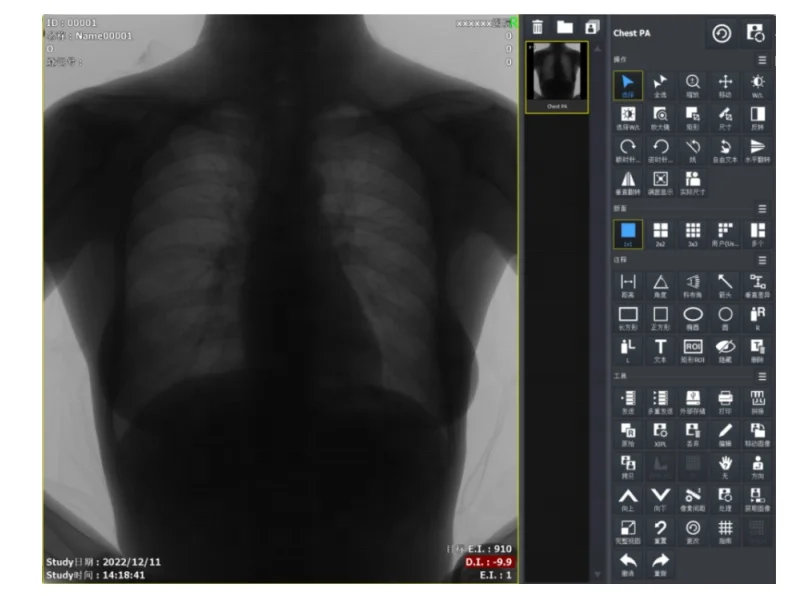Click the folder icon above thumbnails
This screenshot has width=793, height=605.
(x=564, y=27)
